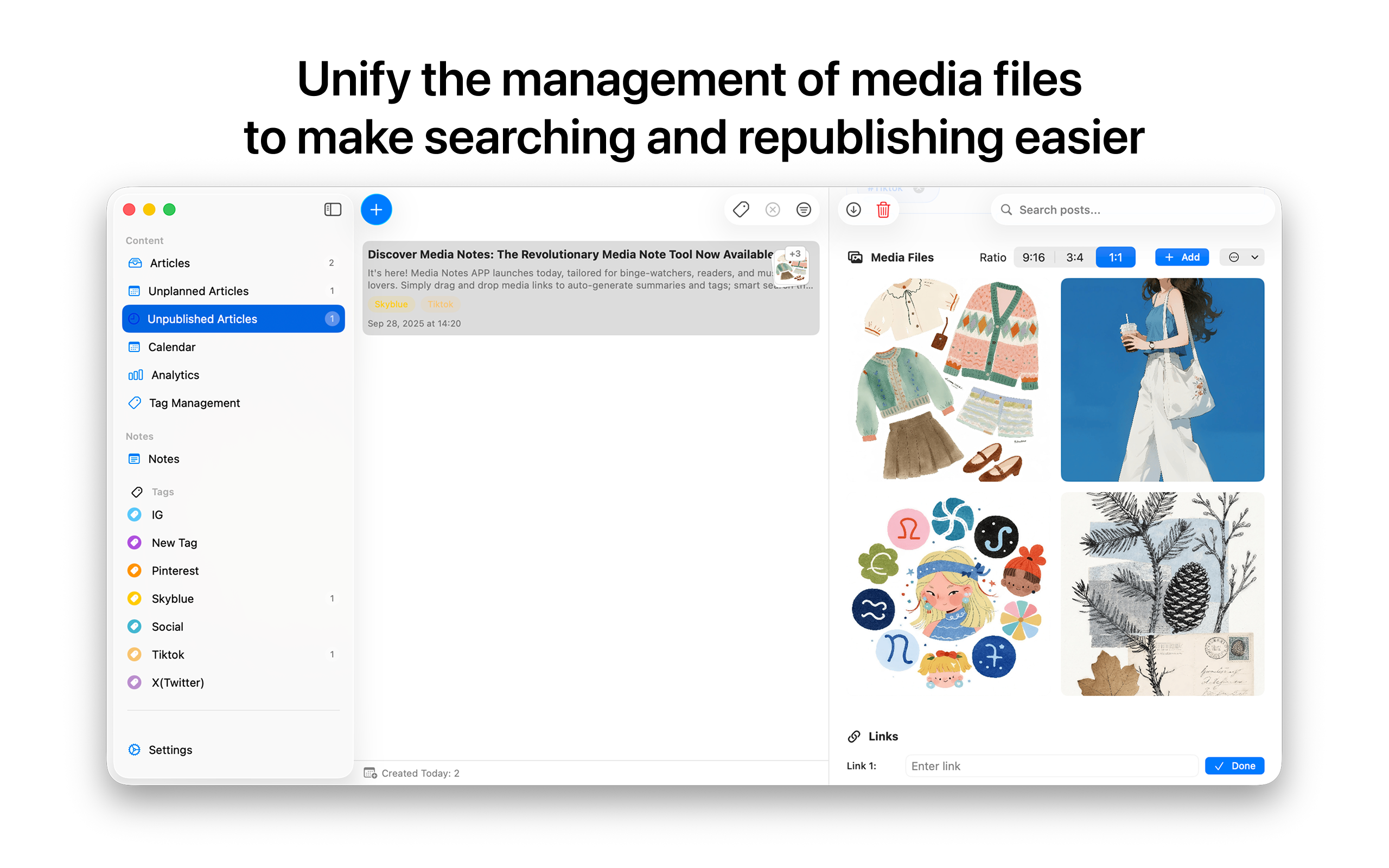Delete the post using the red trash icon
The height and width of the screenshot is (868, 1389).
(883, 210)
